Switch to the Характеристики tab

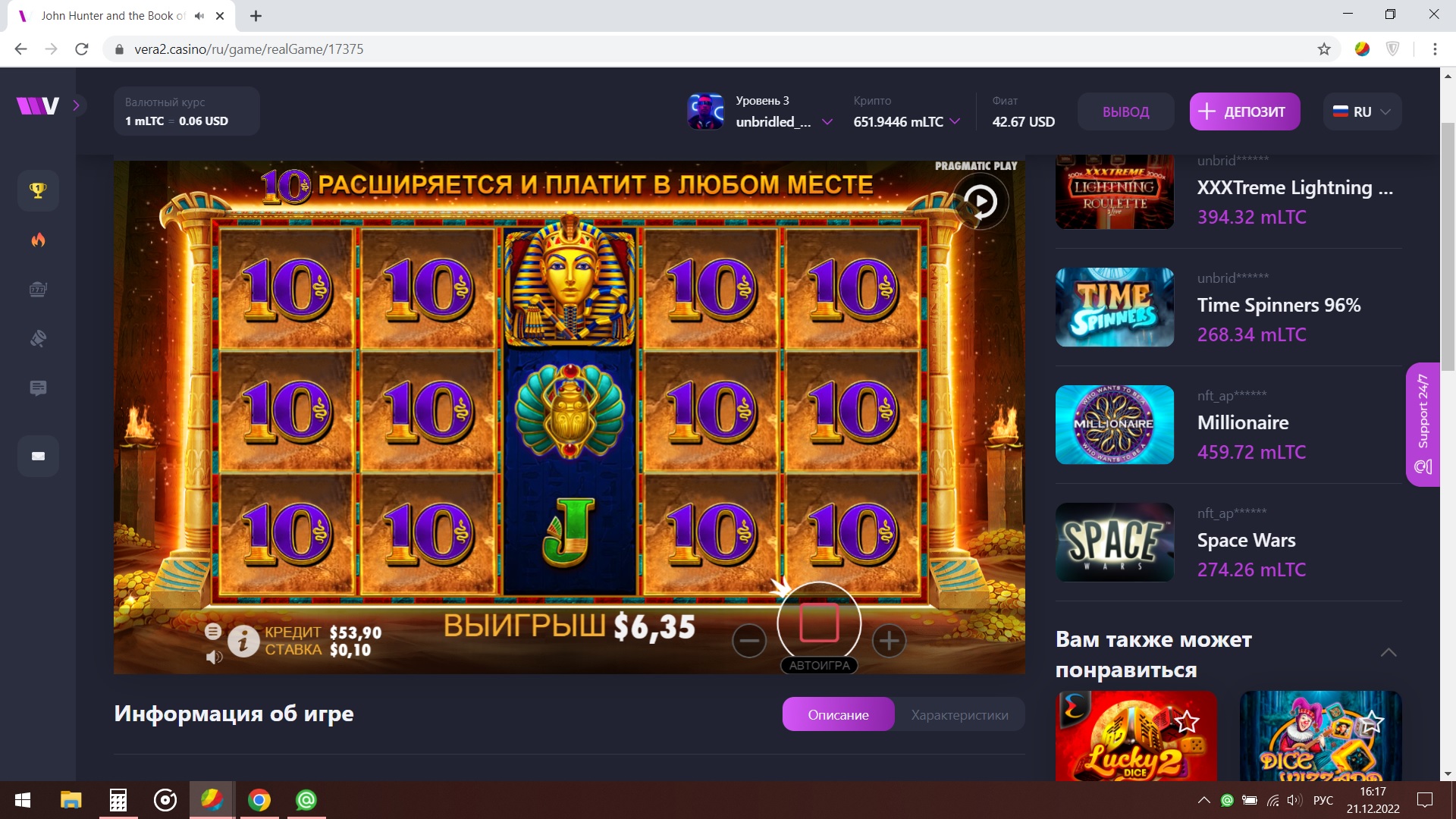coord(959,714)
